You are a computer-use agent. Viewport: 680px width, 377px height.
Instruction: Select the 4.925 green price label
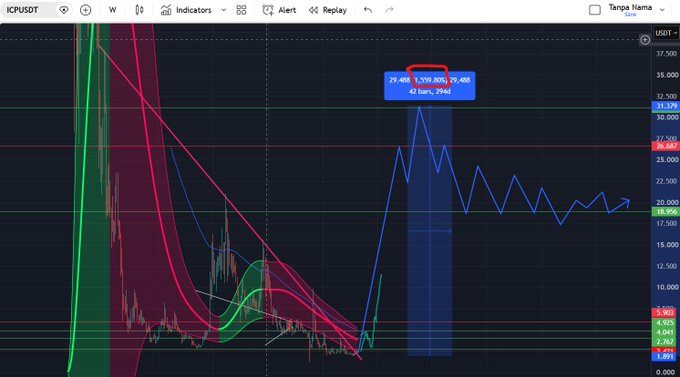coord(664,323)
